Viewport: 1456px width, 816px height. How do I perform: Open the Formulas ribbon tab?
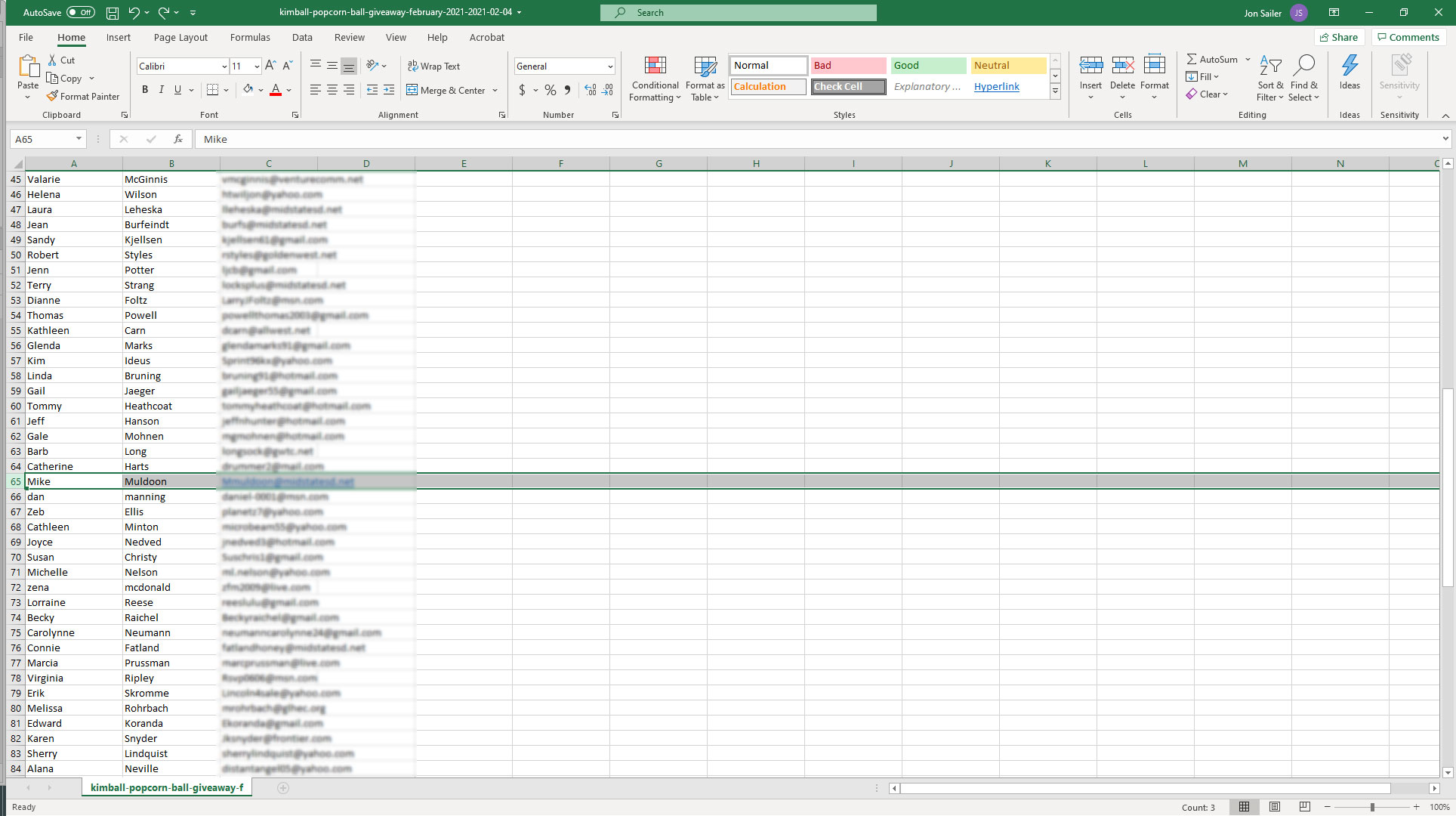[249, 38]
